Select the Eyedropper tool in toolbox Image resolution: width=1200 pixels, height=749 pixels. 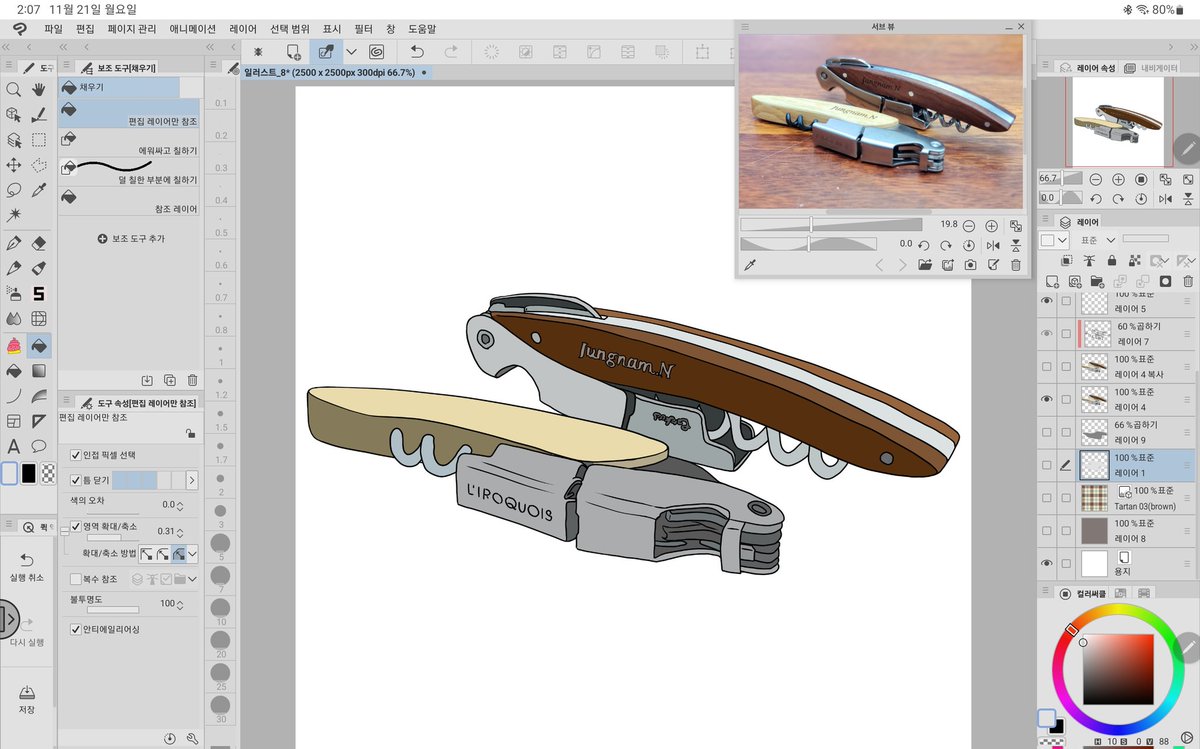(x=40, y=190)
